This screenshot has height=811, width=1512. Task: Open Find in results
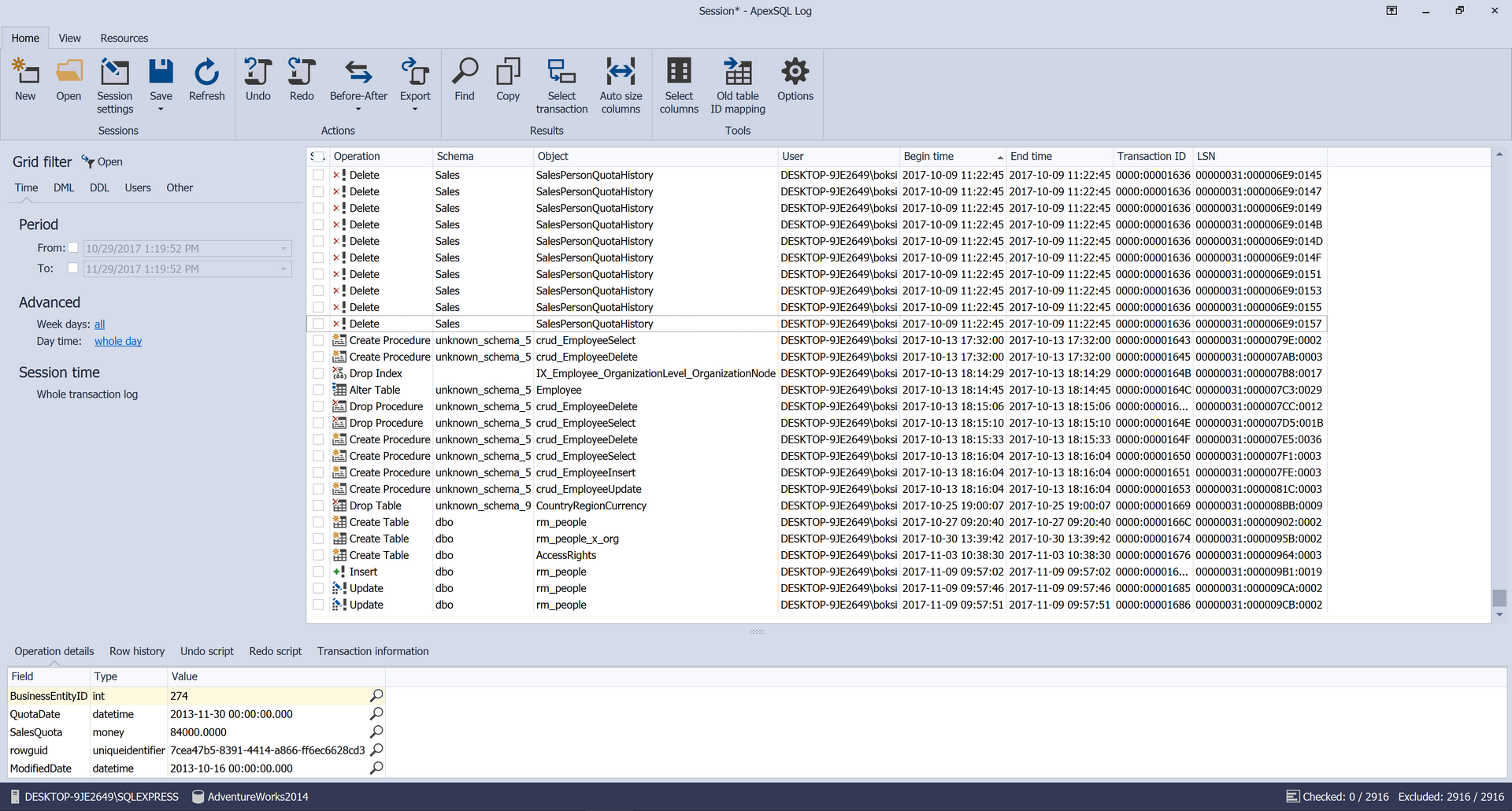tap(465, 79)
